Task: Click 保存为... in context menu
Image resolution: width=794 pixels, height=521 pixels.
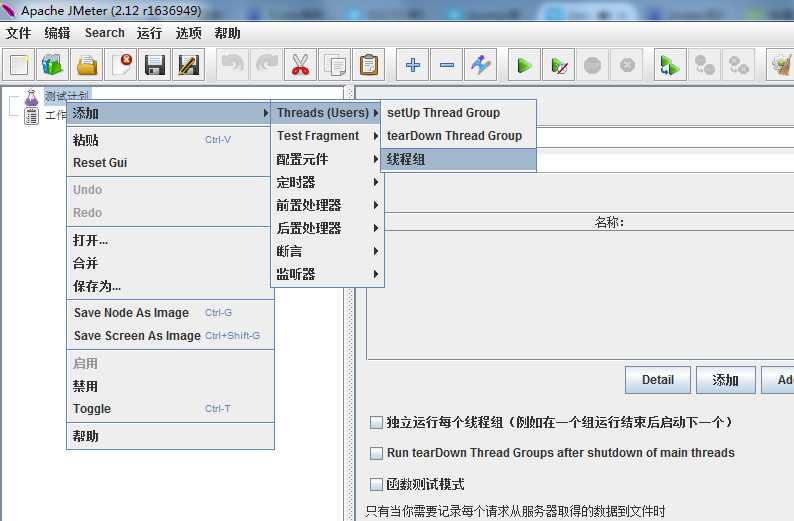Action: [171, 286]
